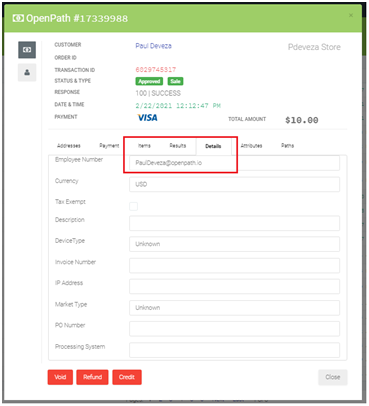Click the money icon in dialog title

pos(18,18)
